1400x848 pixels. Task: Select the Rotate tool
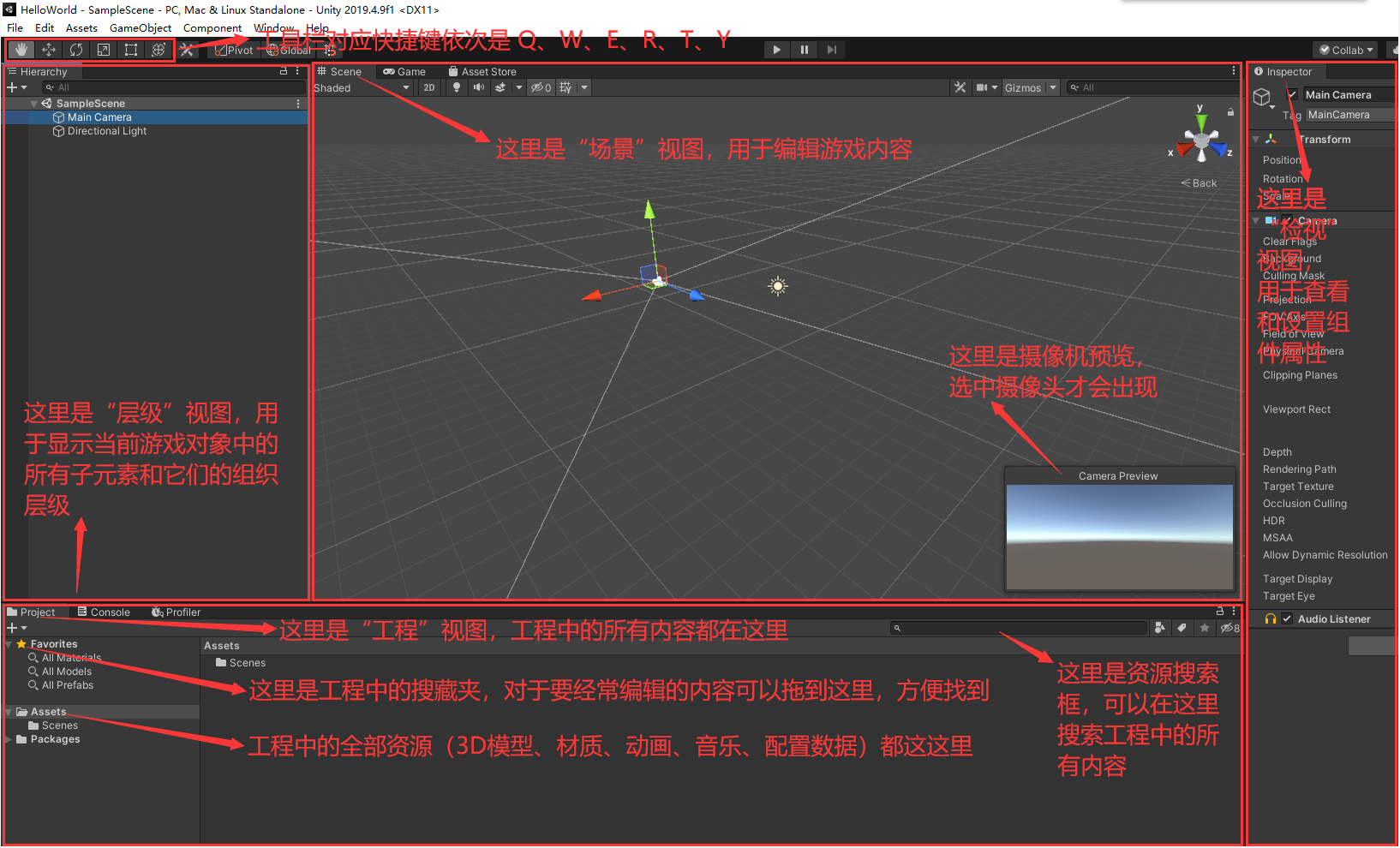tap(75, 49)
